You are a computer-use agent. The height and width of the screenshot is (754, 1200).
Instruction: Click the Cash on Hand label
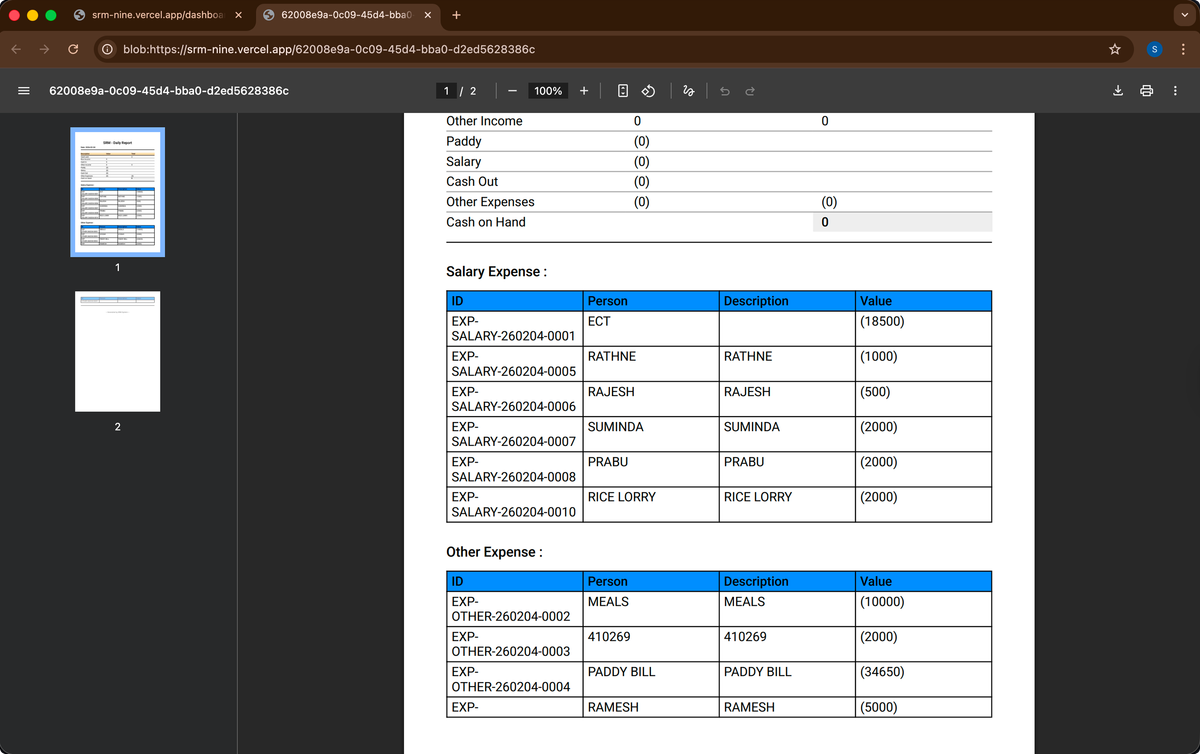click(x=486, y=222)
